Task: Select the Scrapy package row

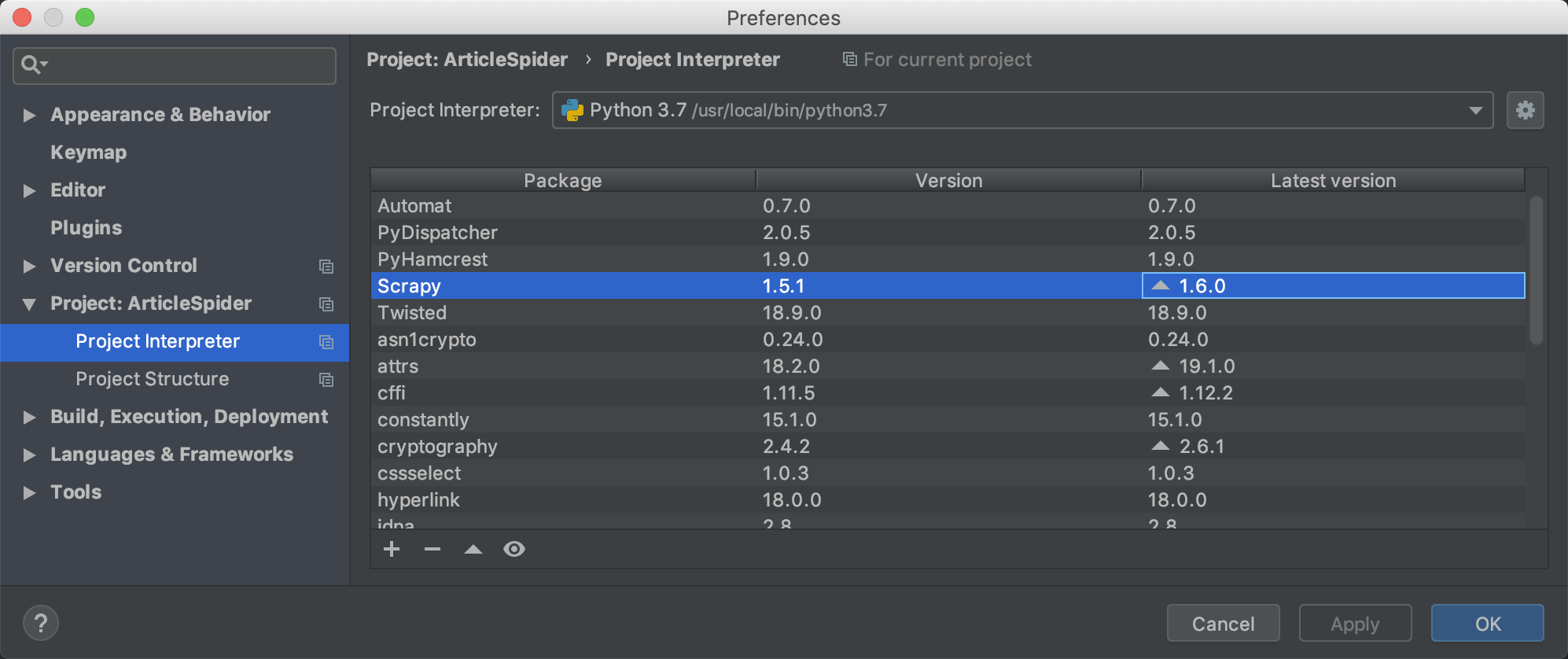Action: coord(948,286)
